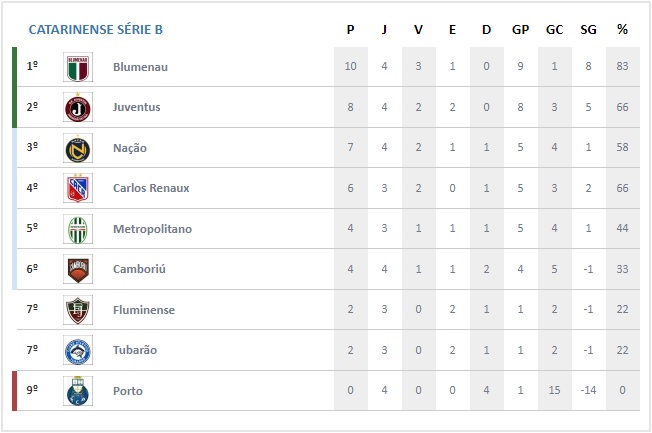This screenshot has height=433, width=652.
Task: Click the V wins column header
Action: pos(418,30)
